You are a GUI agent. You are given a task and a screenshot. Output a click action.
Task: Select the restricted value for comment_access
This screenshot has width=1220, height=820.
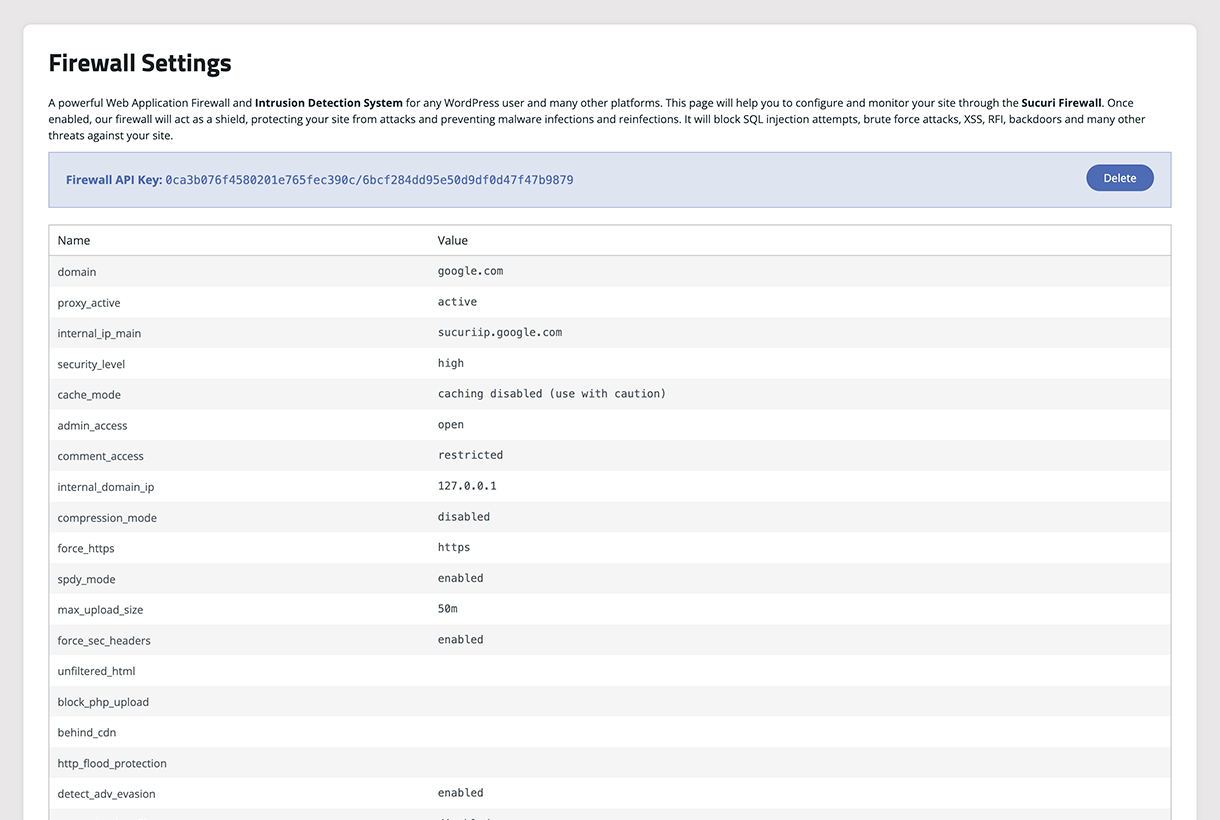click(x=470, y=455)
